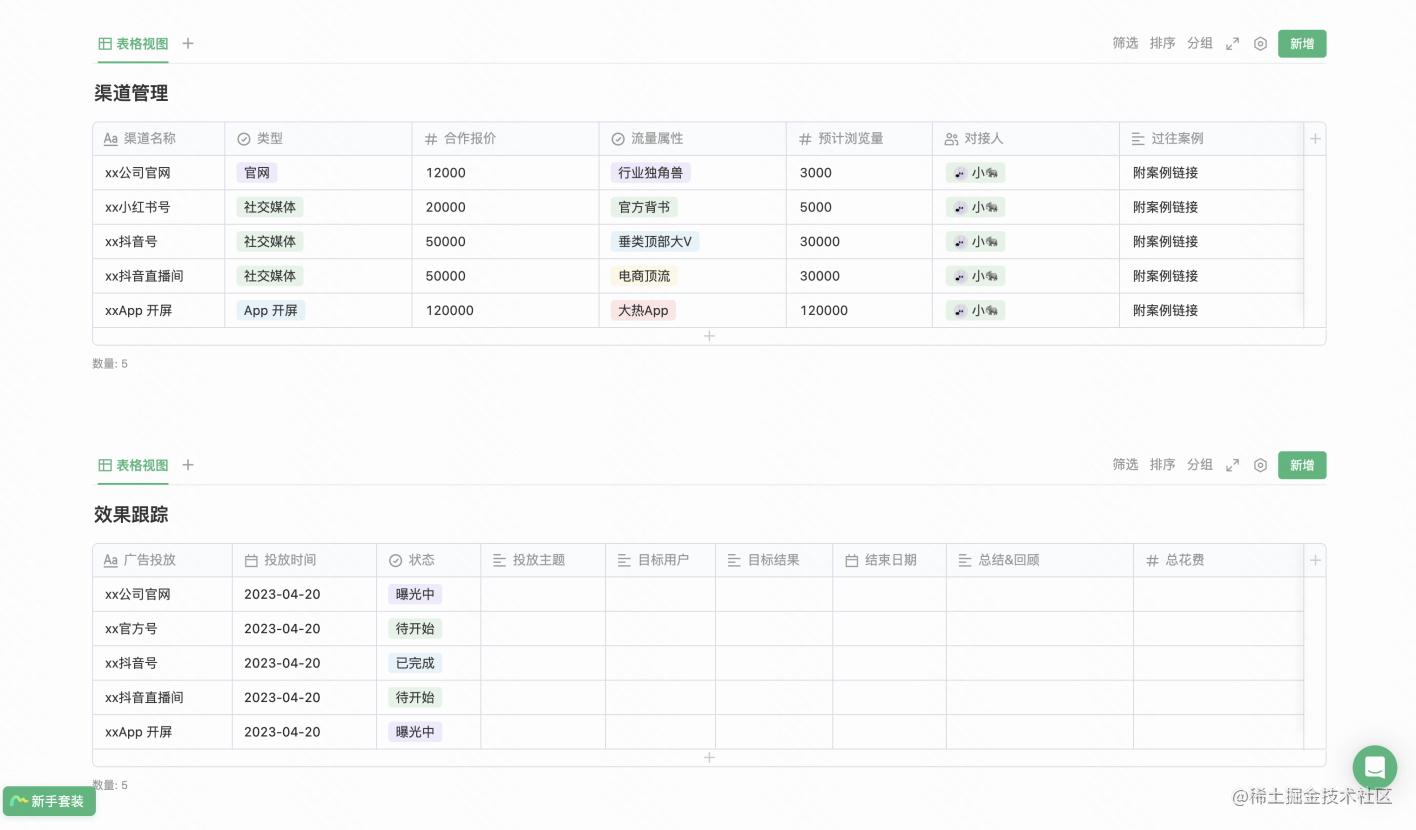Select xx小红书号 channel name cell
The width and height of the screenshot is (1416, 830).
click(159, 207)
